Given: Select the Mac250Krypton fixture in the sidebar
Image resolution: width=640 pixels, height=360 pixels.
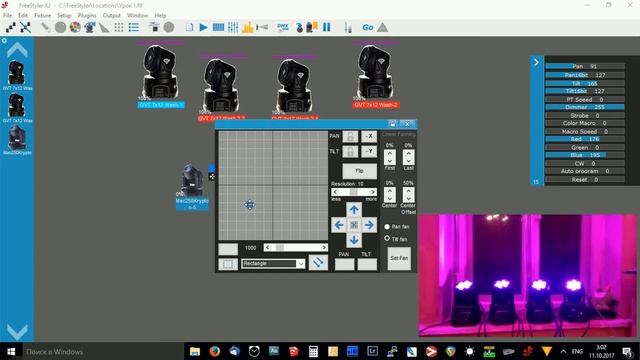Looking at the screenshot, I should pos(17,140).
